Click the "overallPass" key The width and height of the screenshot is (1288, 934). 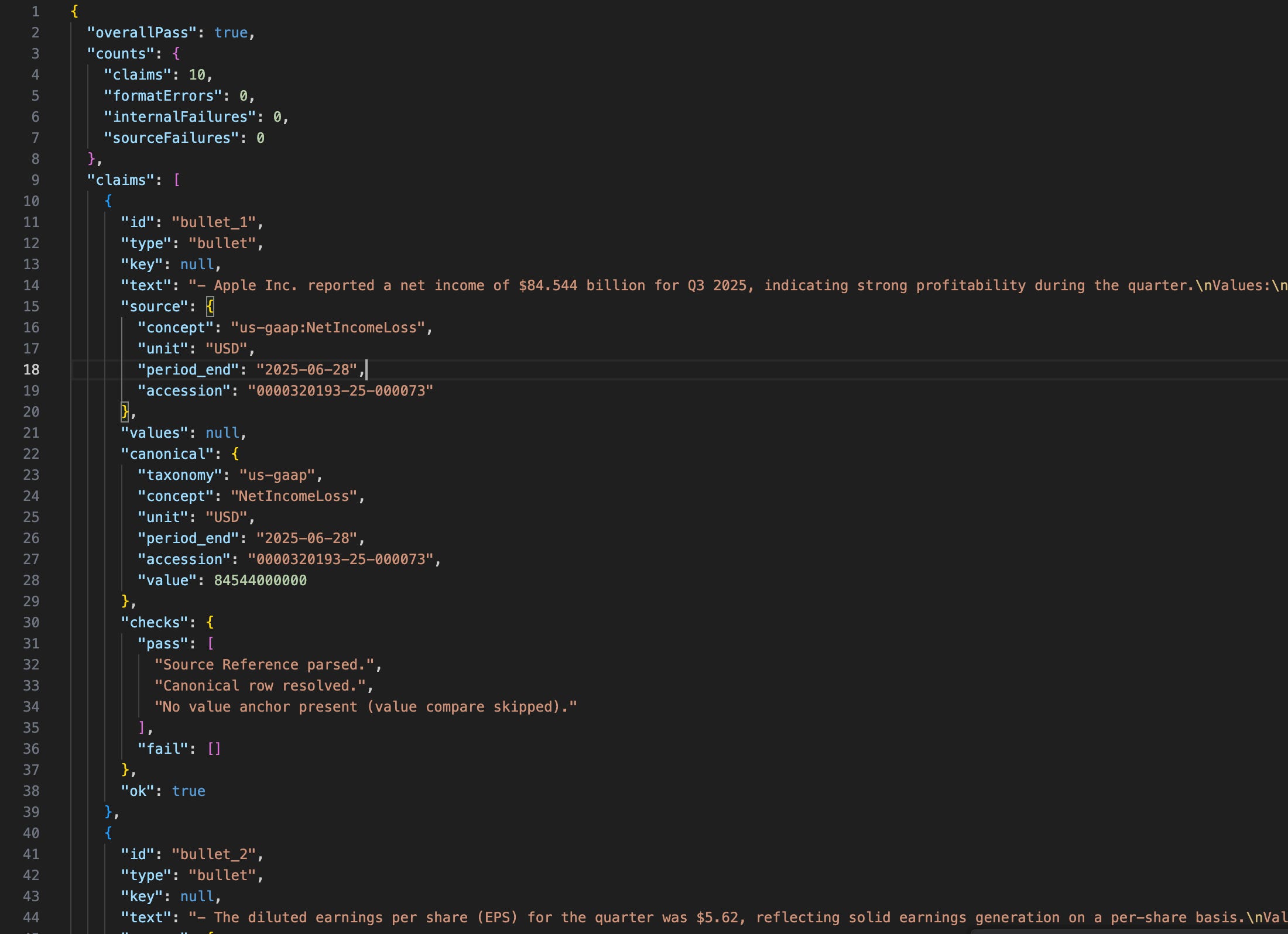pyautogui.click(x=142, y=33)
